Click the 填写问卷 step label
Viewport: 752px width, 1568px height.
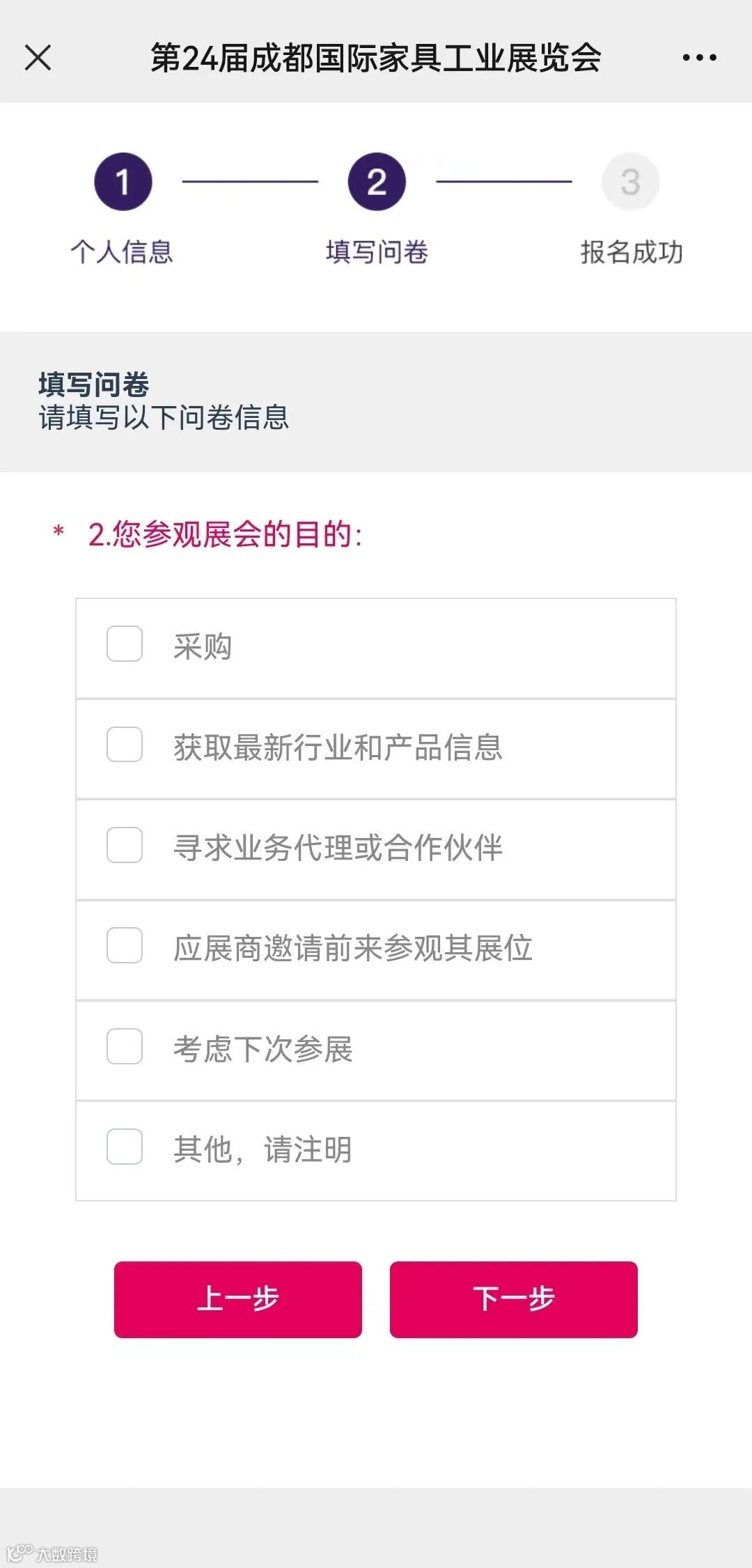click(x=377, y=251)
